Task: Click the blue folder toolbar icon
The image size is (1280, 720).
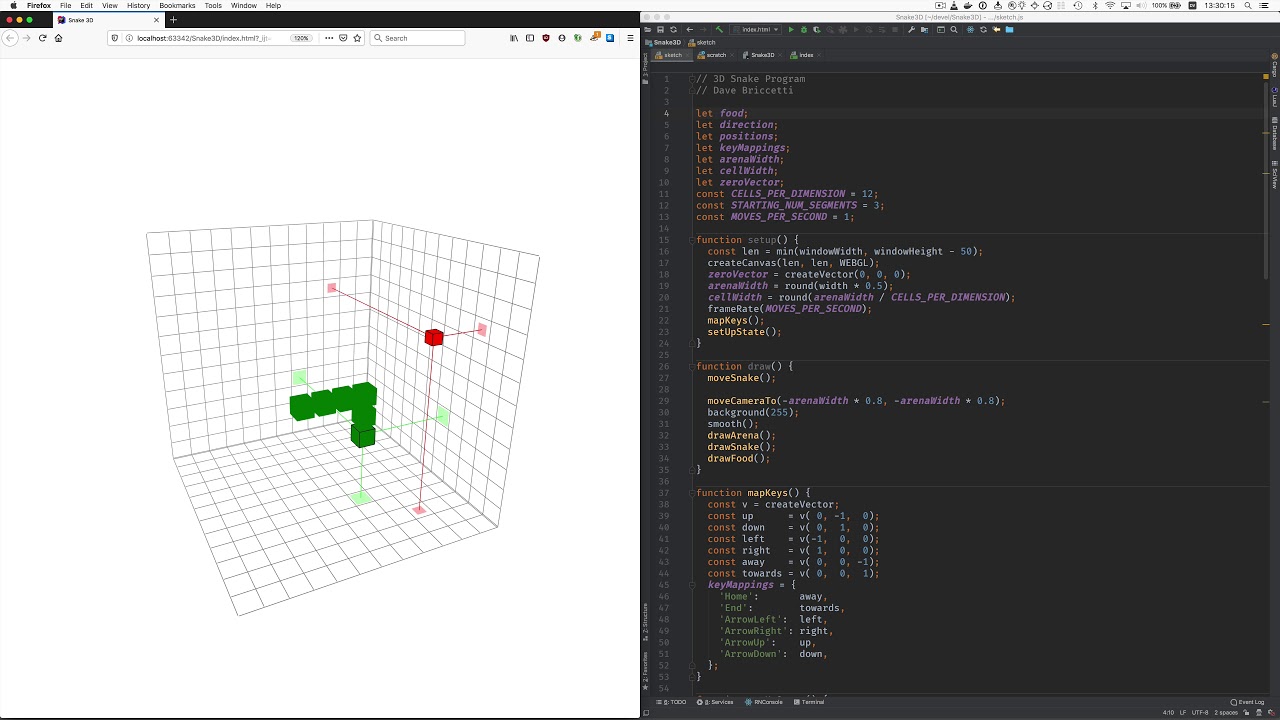Action: click(x=1009, y=30)
